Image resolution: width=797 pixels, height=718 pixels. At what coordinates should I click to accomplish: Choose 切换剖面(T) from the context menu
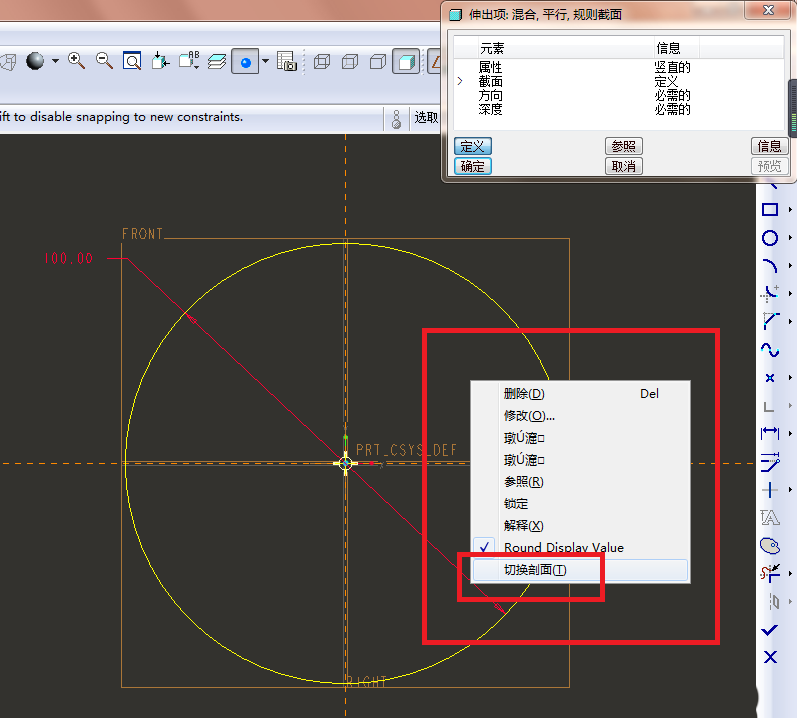click(534, 570)
